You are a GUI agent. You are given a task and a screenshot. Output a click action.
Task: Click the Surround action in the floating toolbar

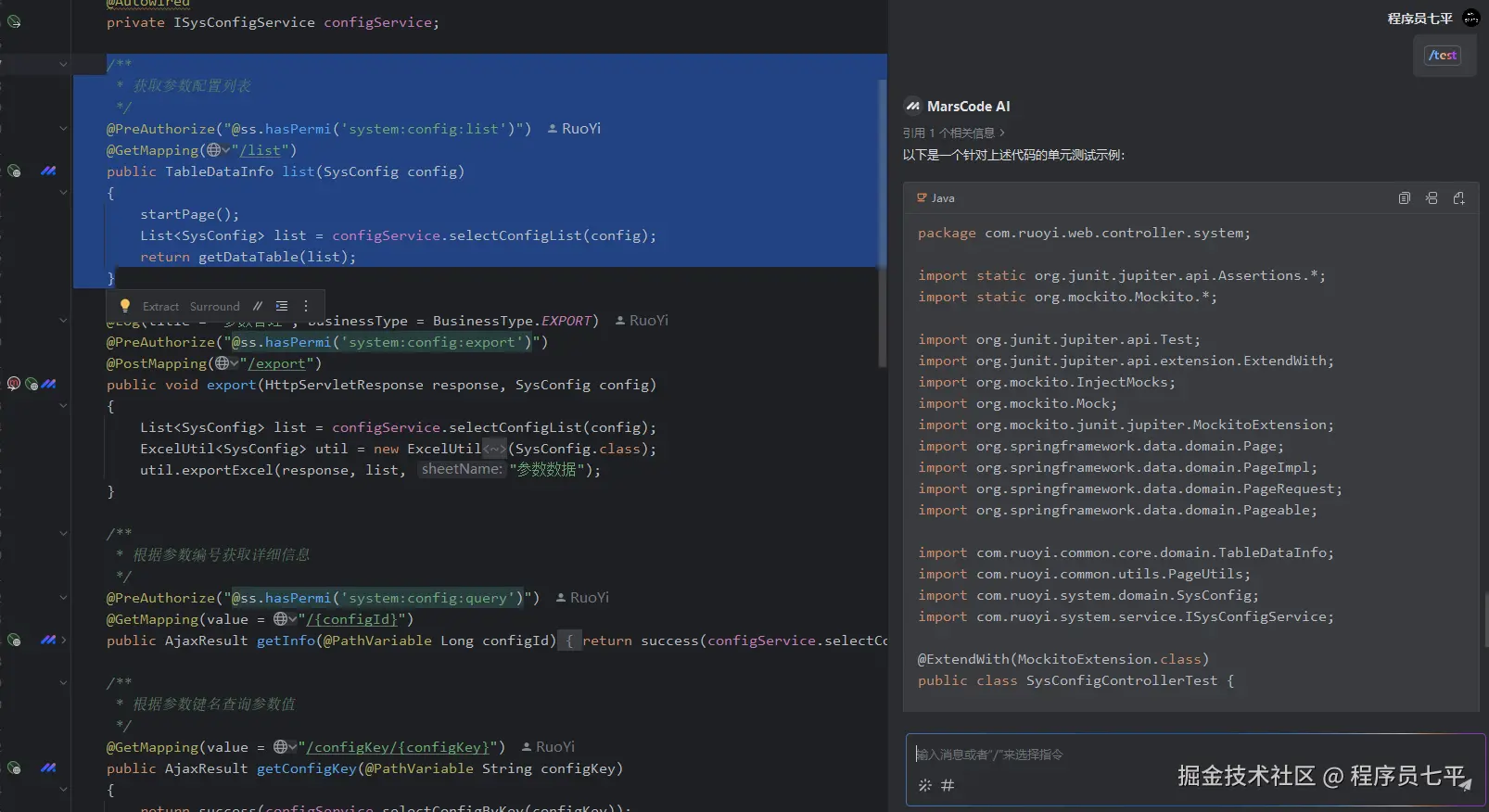coord(214,307)
